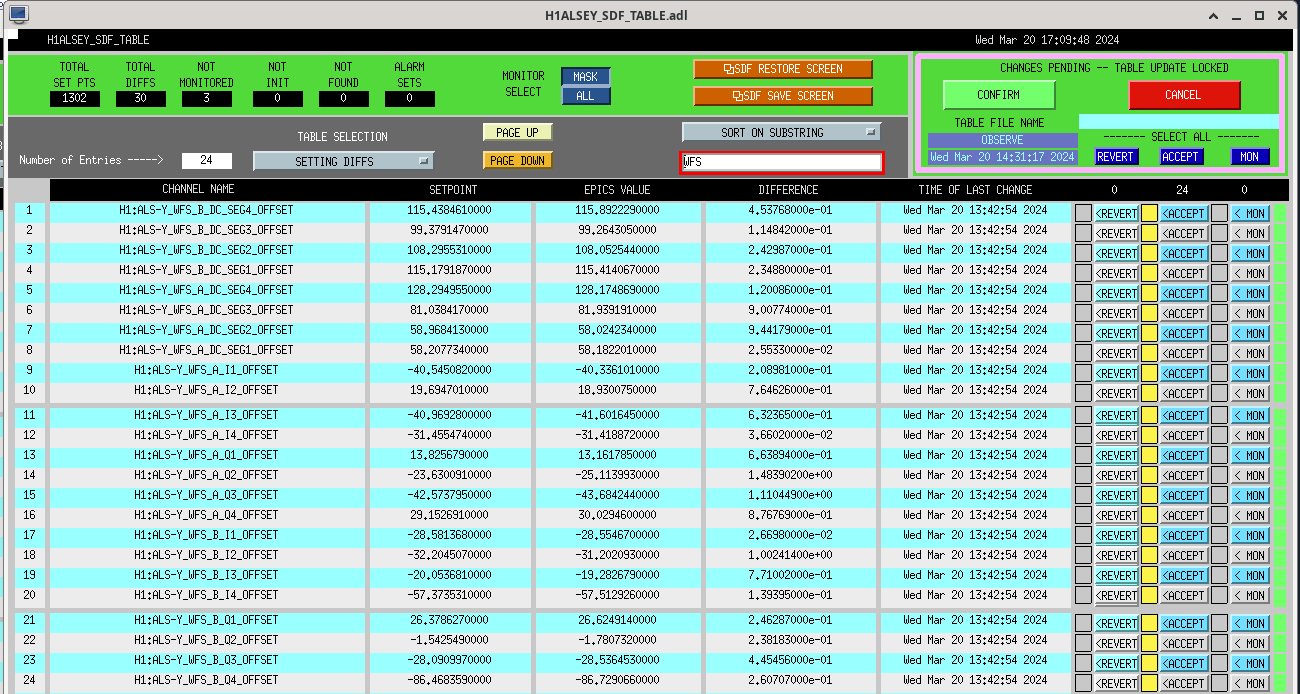Open window menu icon in title bar

[19, 15]
